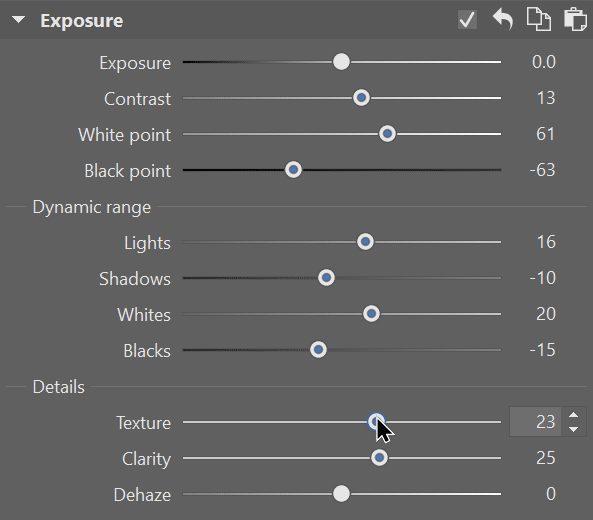The height and width of the screenshot is (520, 593).
Task: Click the Exposure panel title text
Action: point(82,21)
